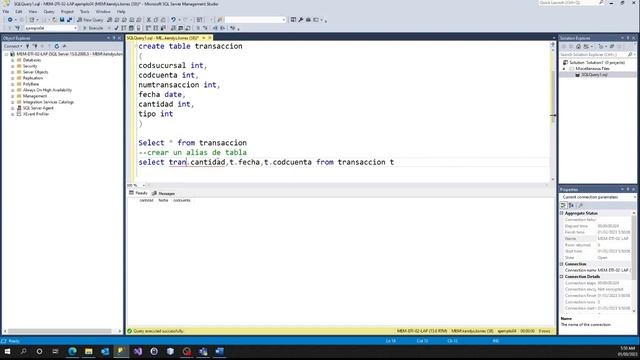Expand the Security node
The height and width of the screenshot is (360, 640).
tap(13, 66)
